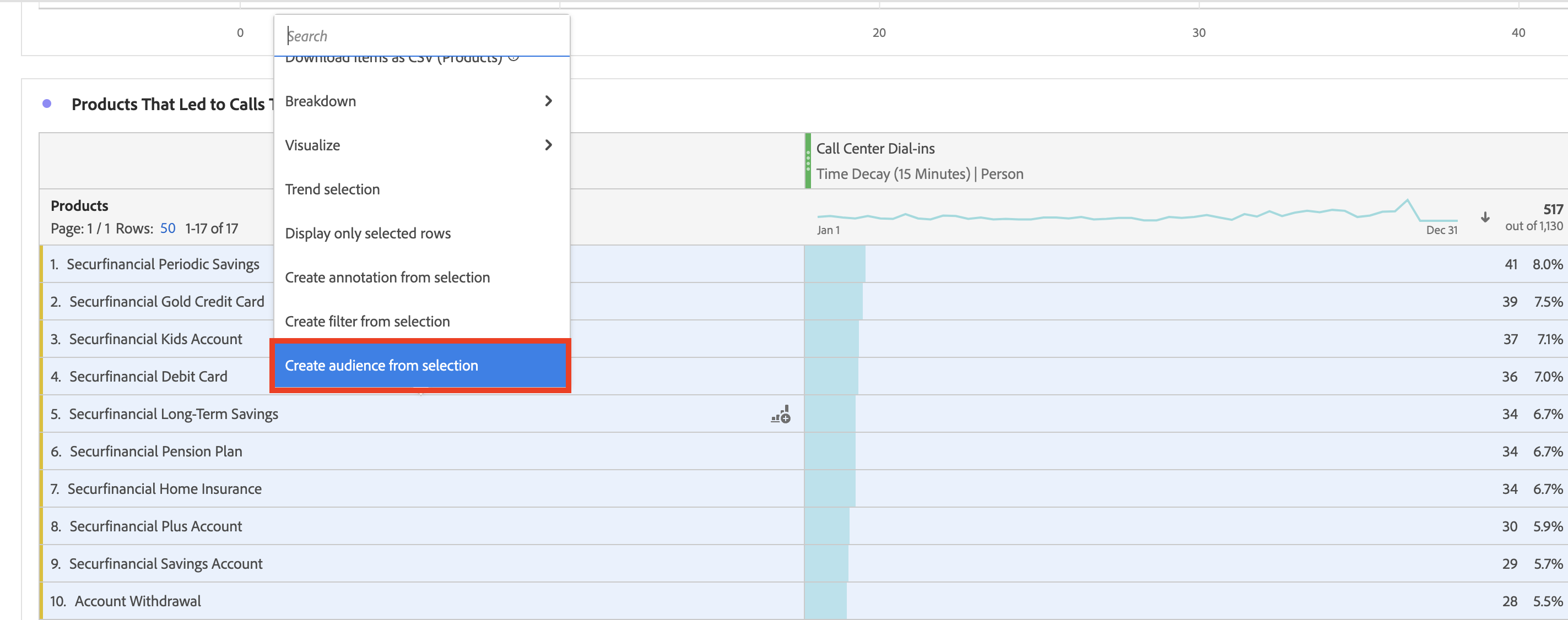Click into the context menu Search field
The width and height of the screenshot is (1568, 620).
tap(421, 36)
